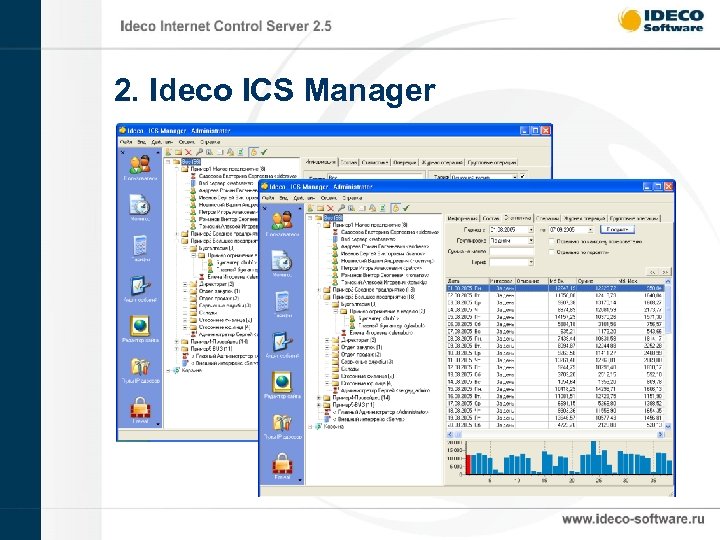Click table horizontal scrollbar right arrow

660,434
